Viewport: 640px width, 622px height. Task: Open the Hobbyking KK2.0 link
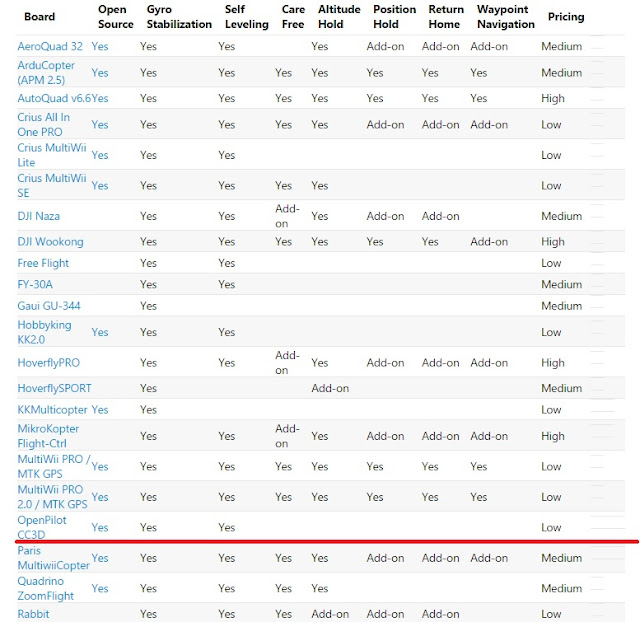point(44,332)
